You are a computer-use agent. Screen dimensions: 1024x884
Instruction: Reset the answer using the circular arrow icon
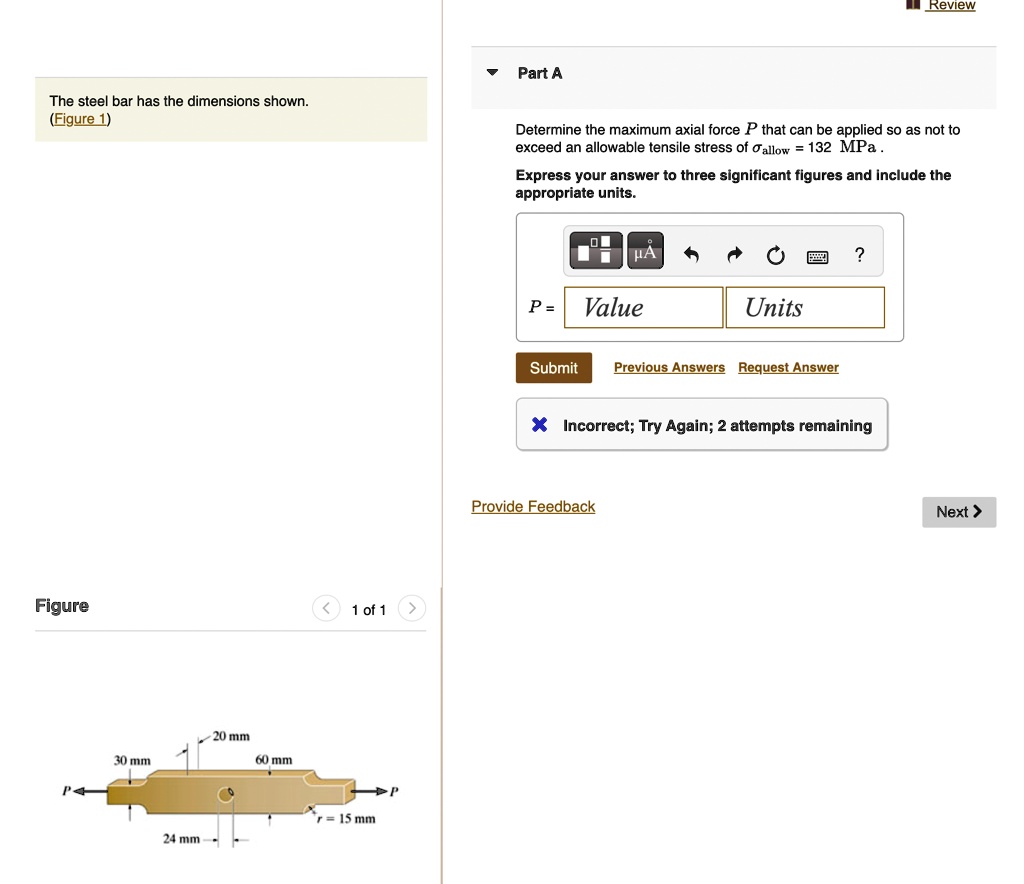click(x=775, y=255)
